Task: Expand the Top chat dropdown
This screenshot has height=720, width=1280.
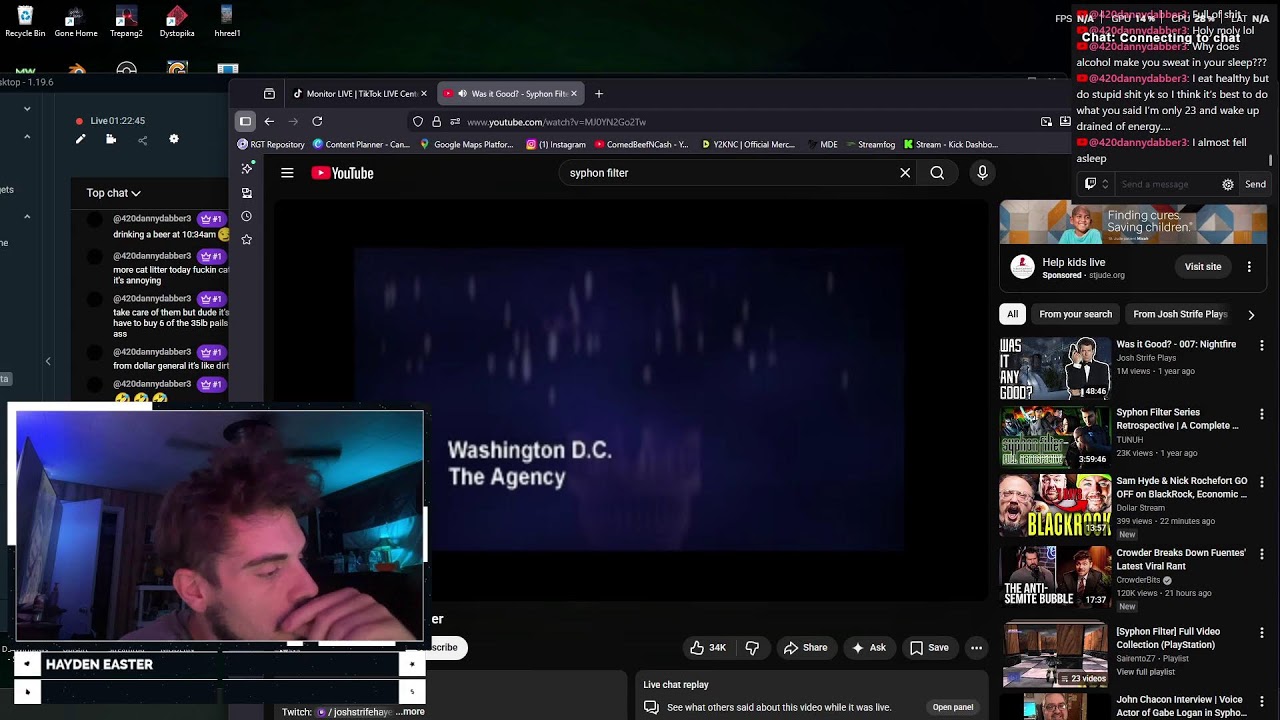Action: [113, 193]
